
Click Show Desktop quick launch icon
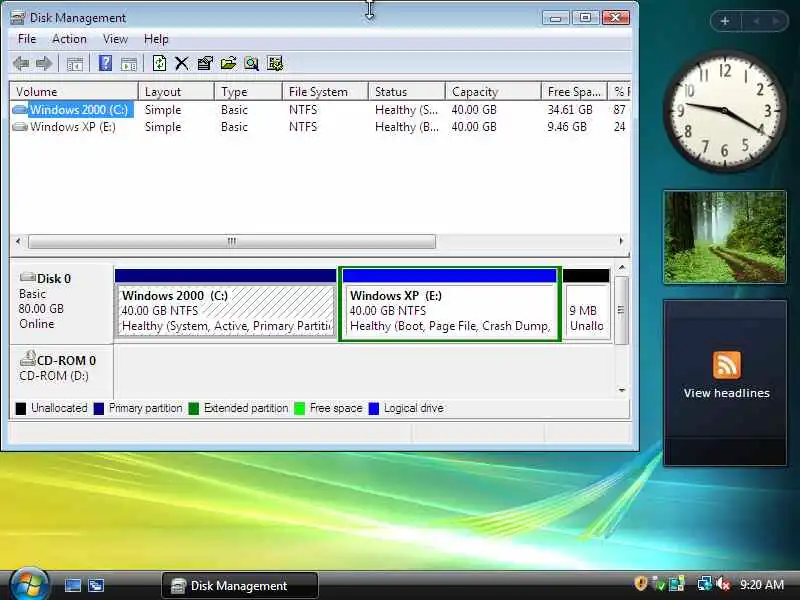(x=72, y=585)
